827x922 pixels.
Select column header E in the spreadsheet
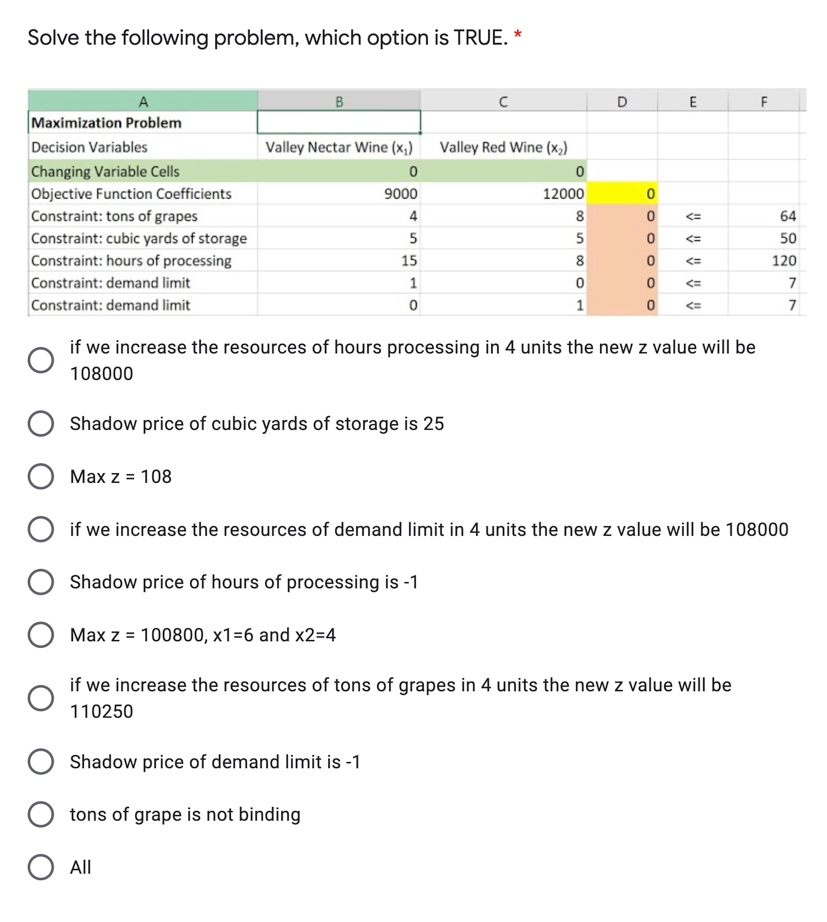click(x=693, y=100)
